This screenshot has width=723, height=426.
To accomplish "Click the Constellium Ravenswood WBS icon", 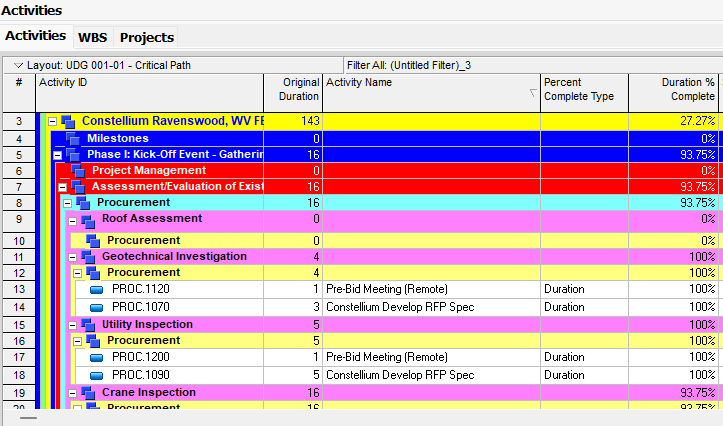I will pos(68,122).
